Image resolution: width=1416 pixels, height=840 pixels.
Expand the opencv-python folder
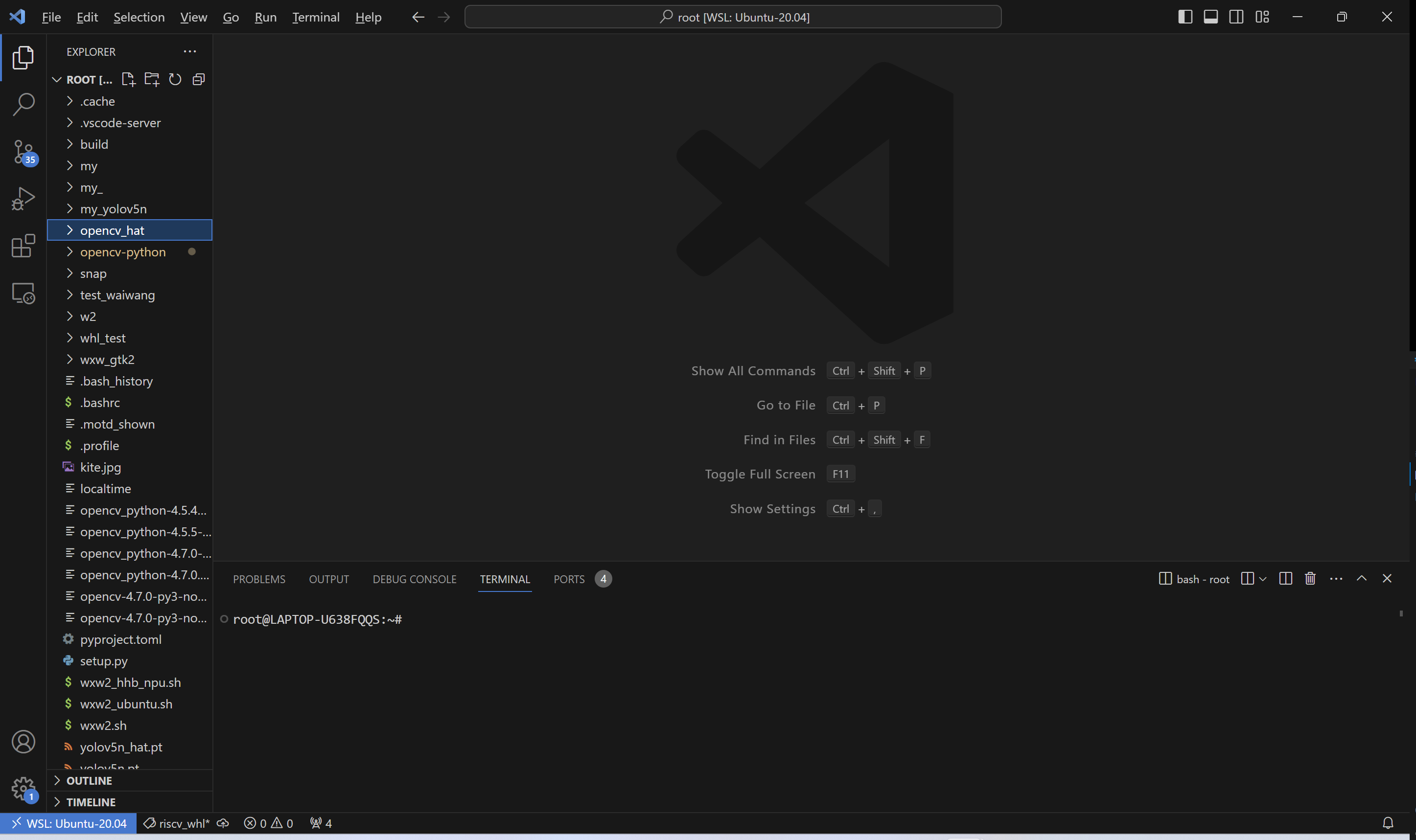[x=123, y=252]
